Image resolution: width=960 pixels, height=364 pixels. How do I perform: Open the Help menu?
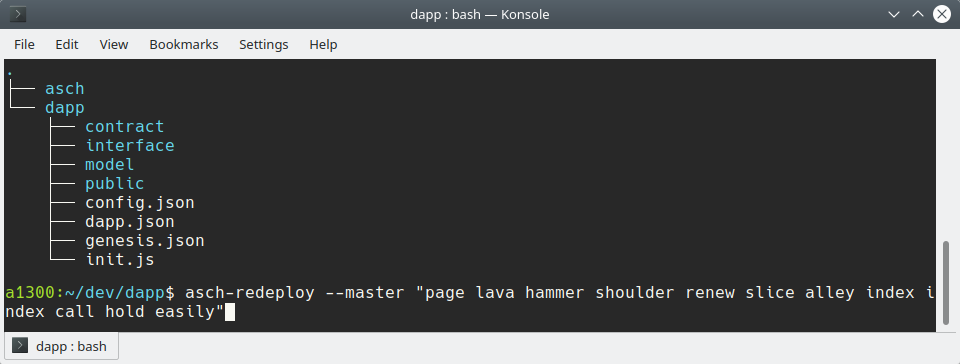[x=323, y=45]
